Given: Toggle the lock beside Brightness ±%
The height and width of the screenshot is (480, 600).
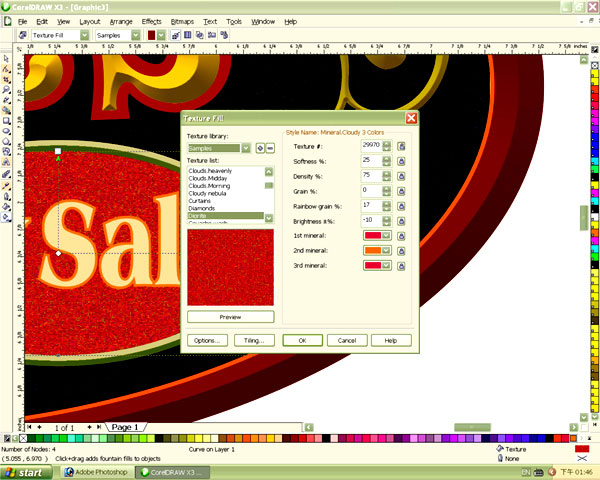Looking at the screenshot, I should click(x=401, y=221).
